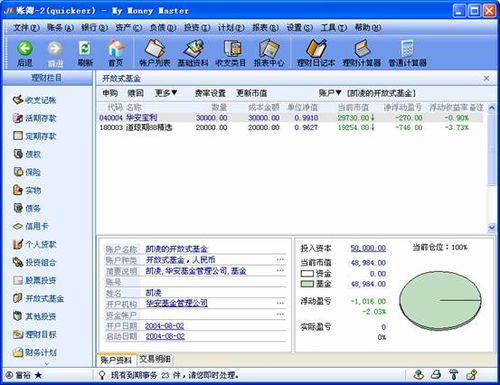This screenshot has height=385, width=500.
Task: Select the 180003 fund row
Action: (290, 127)
